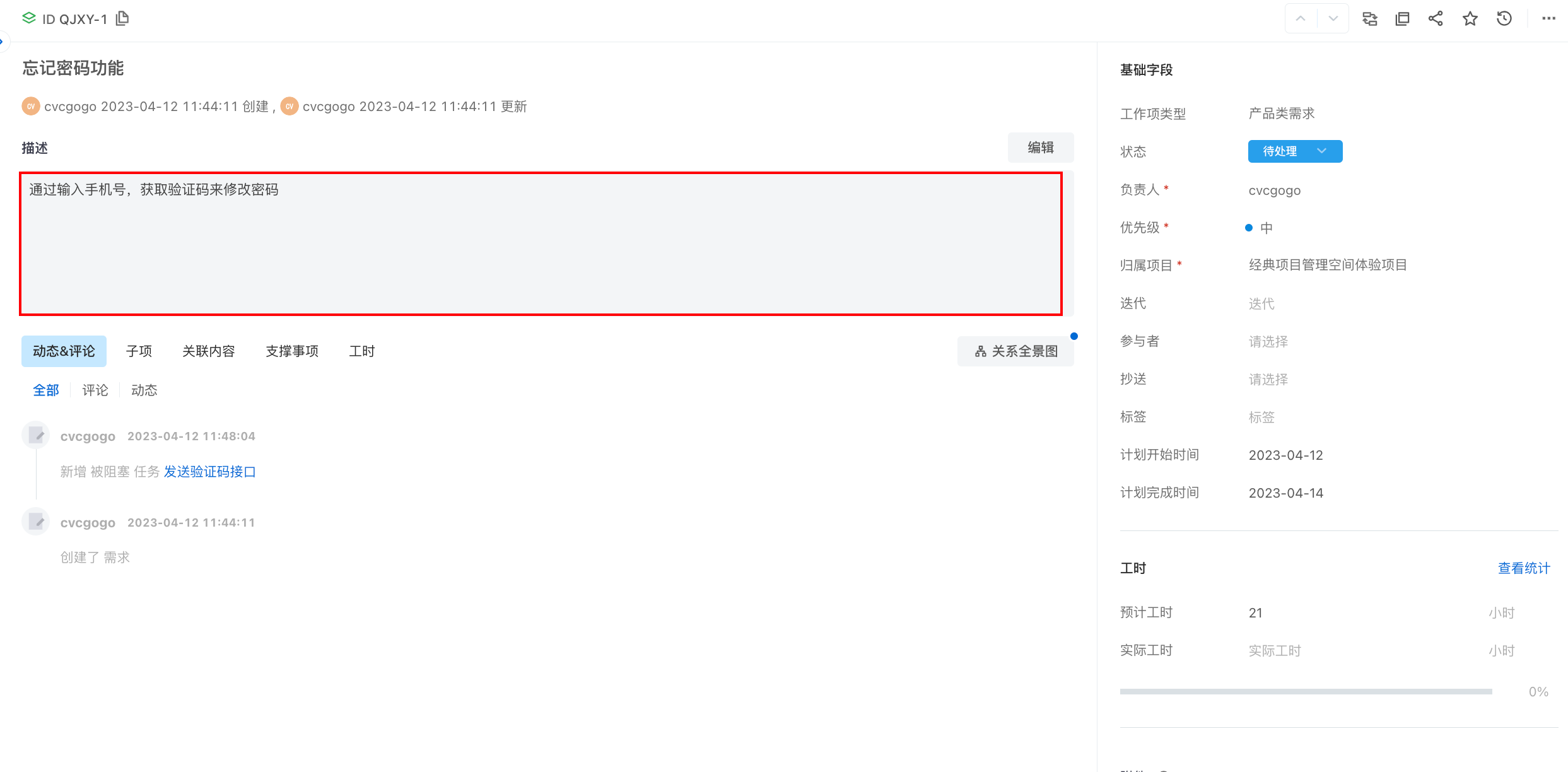This screenshot has height=772, width=1568.
Task: Go to previous work item with up arrow
Action: [1301, 19]
